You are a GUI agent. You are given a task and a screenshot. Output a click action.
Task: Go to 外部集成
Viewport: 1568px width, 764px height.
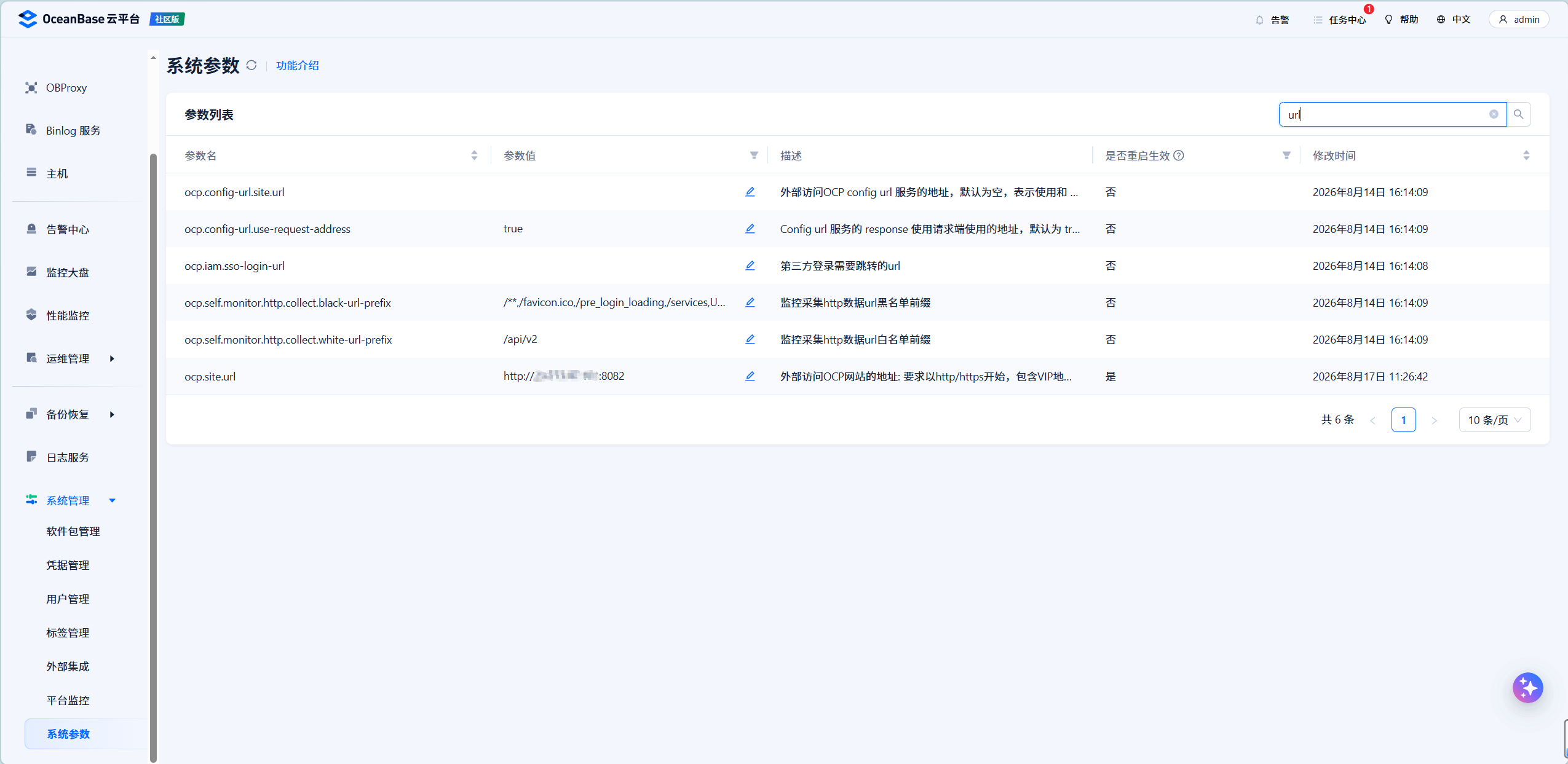68,667
